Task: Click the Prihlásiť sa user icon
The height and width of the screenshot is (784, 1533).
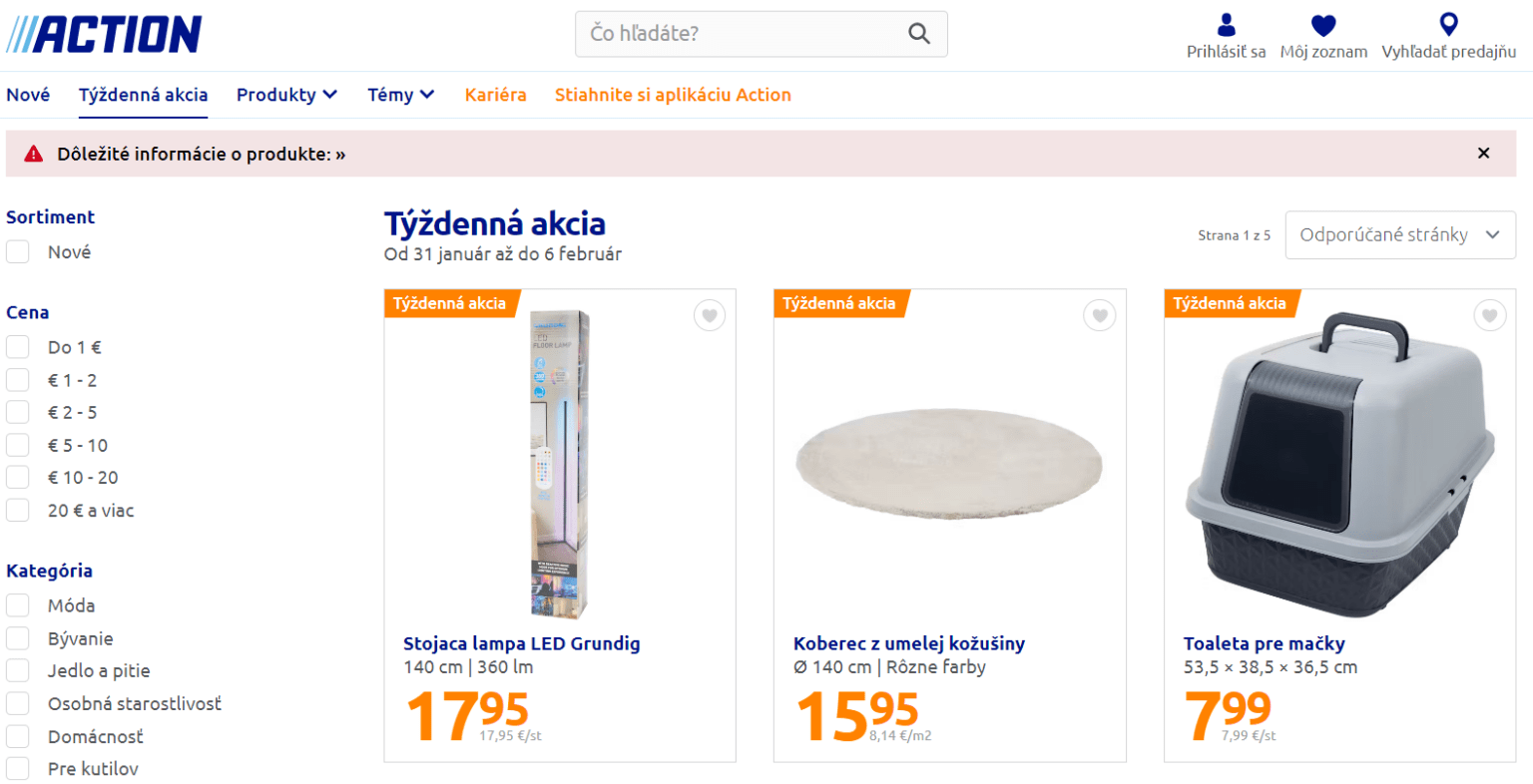Action: click(1226, 25)
